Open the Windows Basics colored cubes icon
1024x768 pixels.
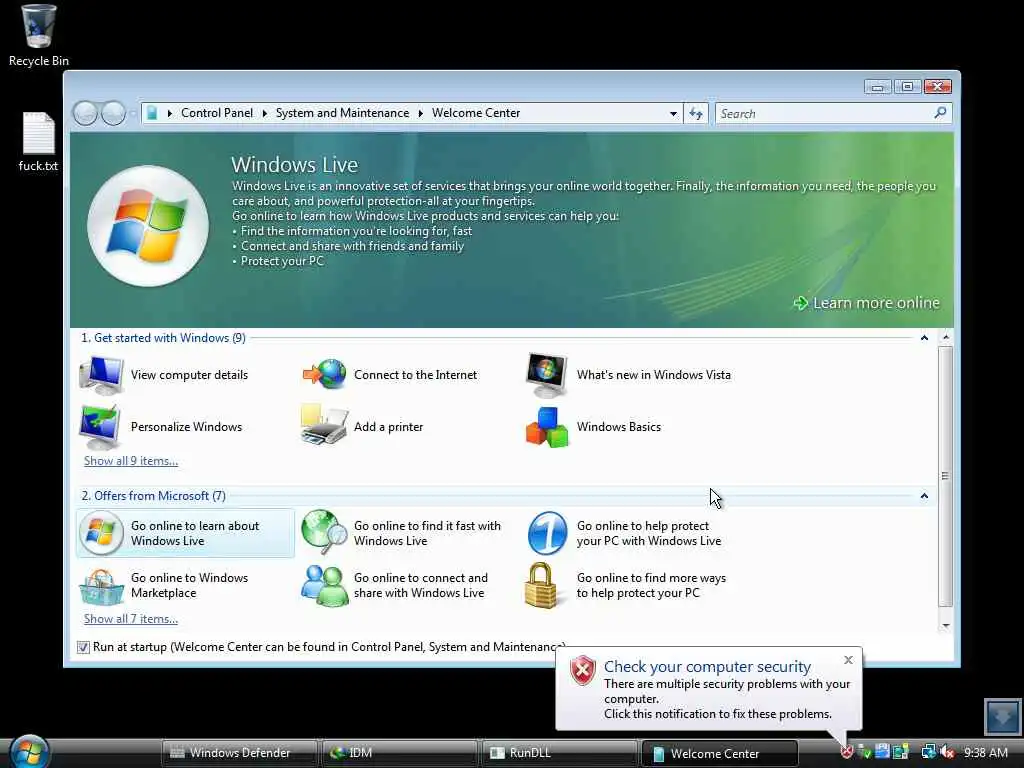(x=547, y=427)
